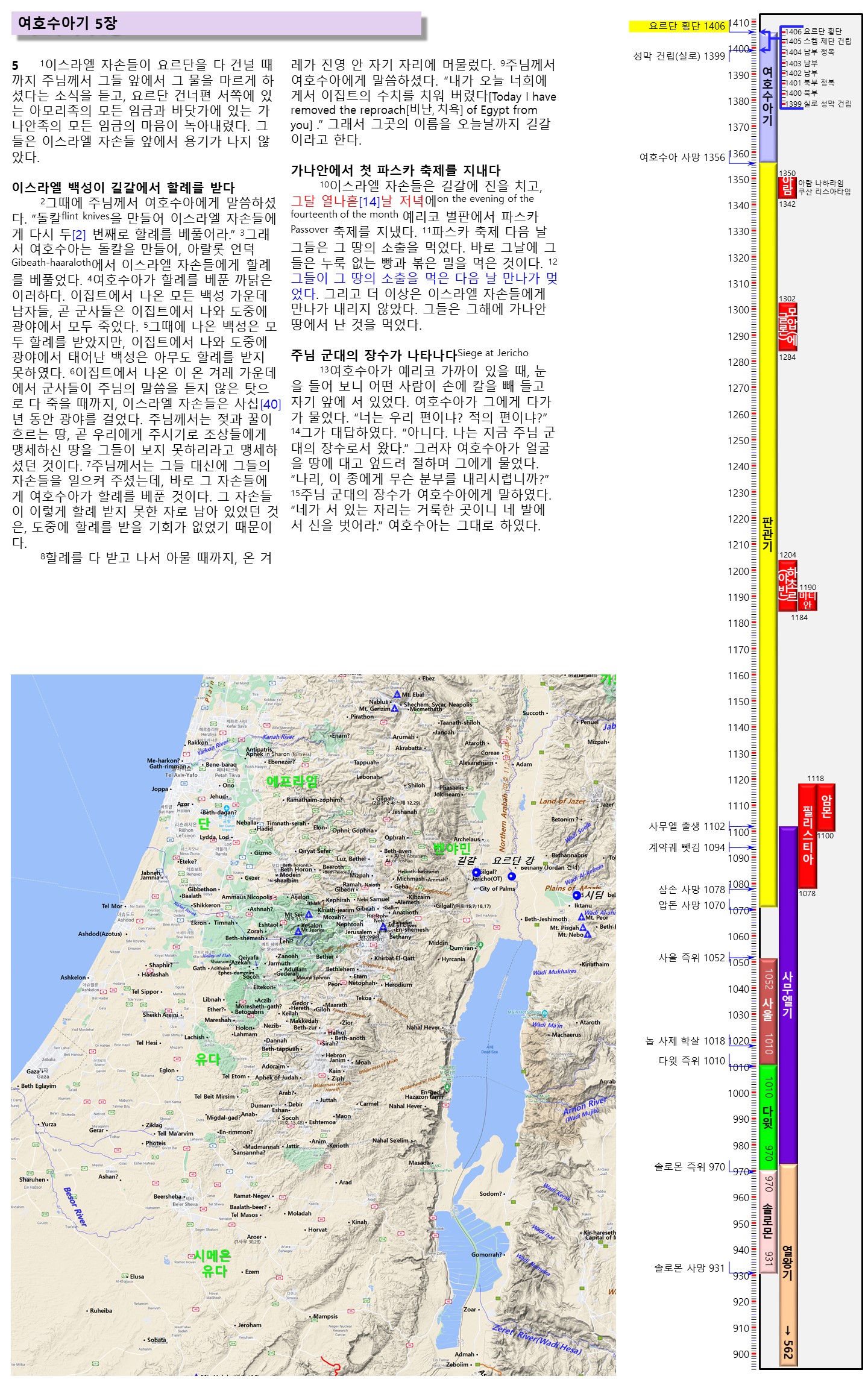Viewport: 868px width, 1385px height.
Task: Select heading 가나안에서 첫 파스카 축제를 지내다
Action: [395, 170]
